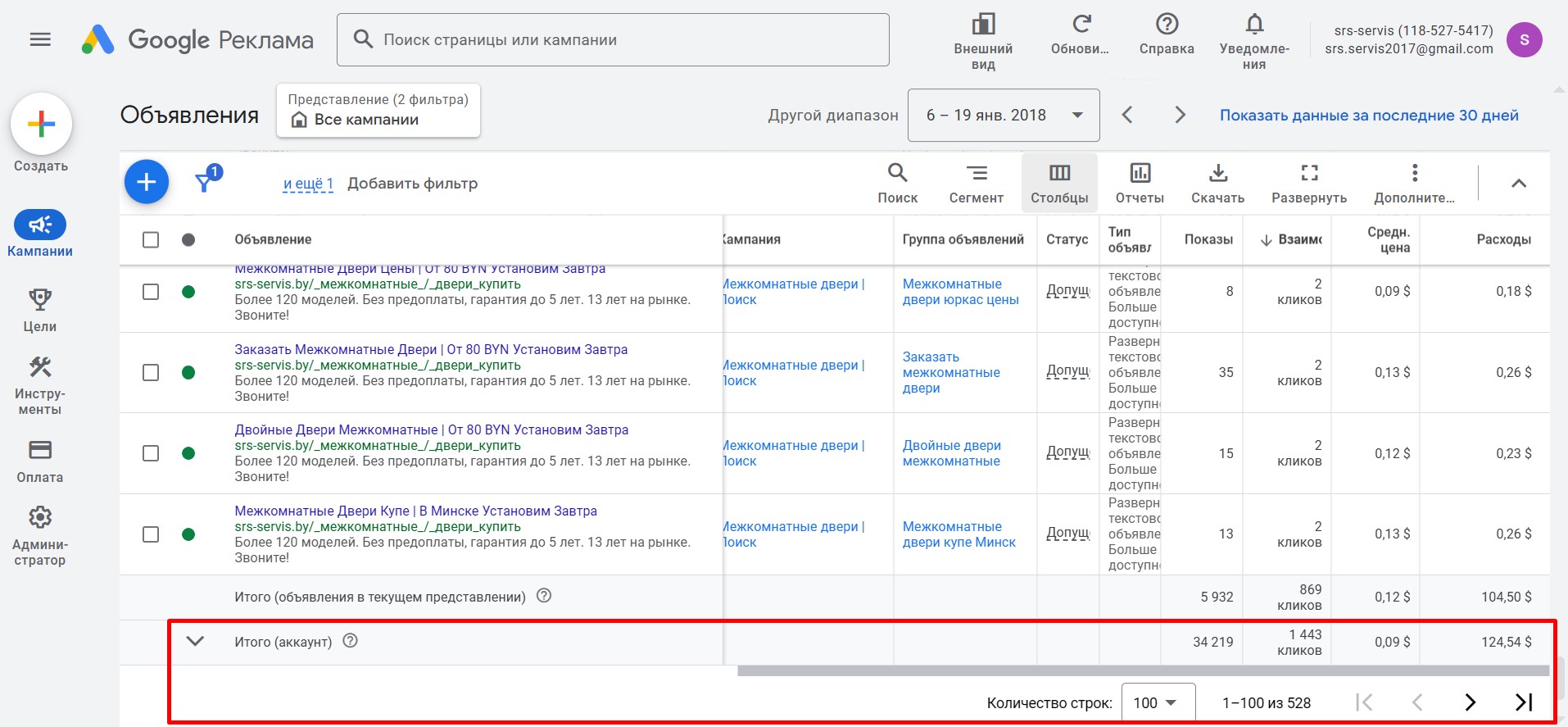Image resolution: width=1568 pixels, height=727 pixels.
Task: Click Показать данные за последние 30 дней
Action: [x=1369, y=116]
